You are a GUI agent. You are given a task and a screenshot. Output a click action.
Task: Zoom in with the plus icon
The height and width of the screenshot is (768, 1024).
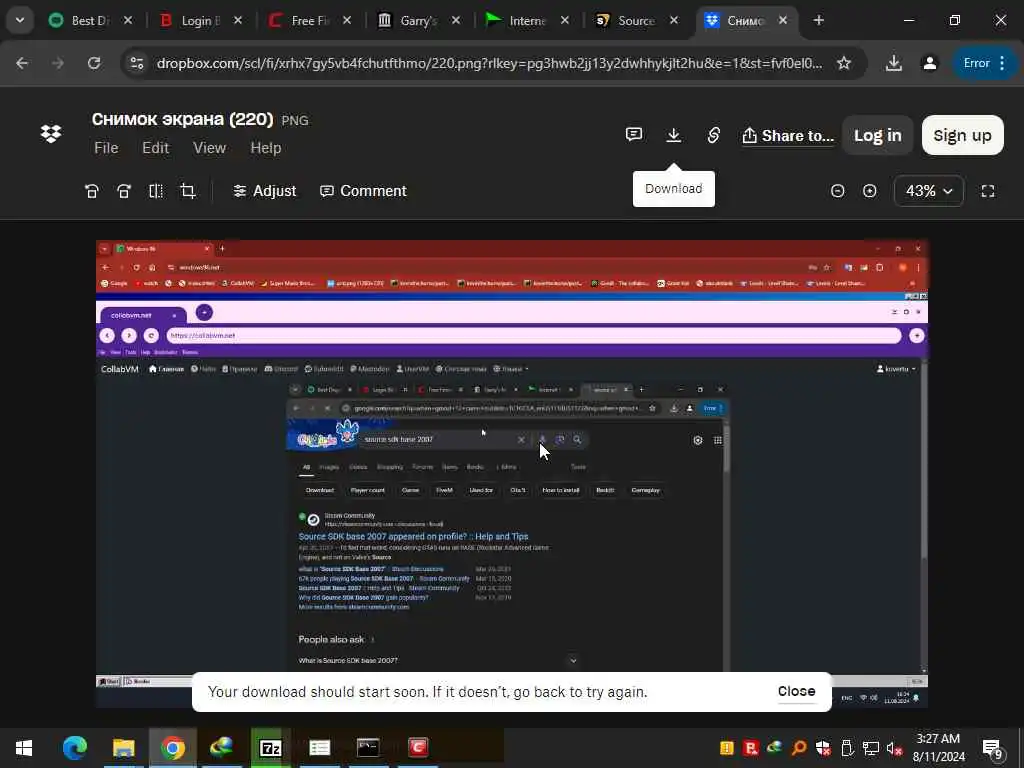tap(869, 191)
